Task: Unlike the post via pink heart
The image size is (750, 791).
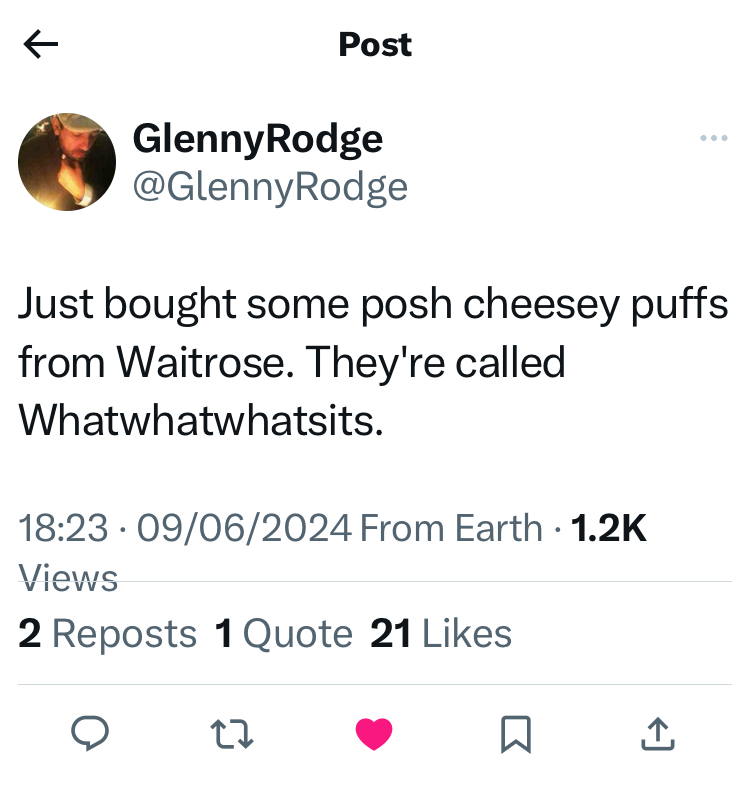Action: point(374,734)
